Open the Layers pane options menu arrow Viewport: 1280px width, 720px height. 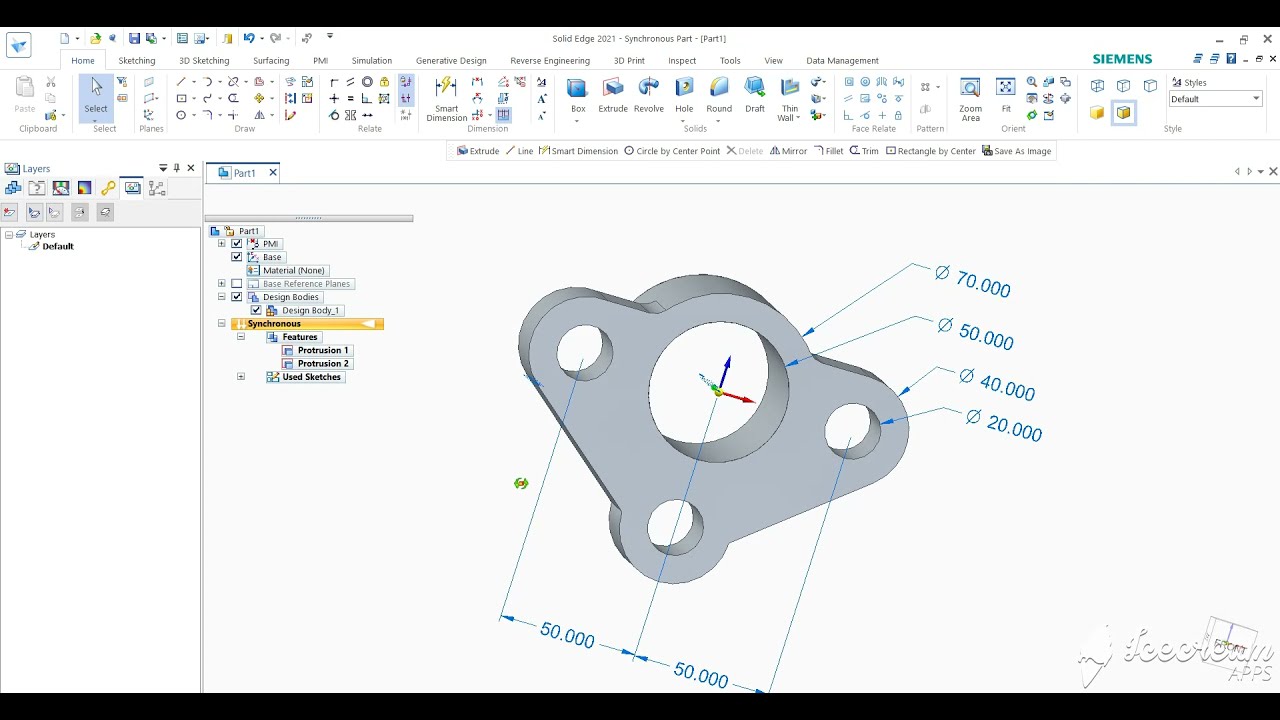pos(163,168)
